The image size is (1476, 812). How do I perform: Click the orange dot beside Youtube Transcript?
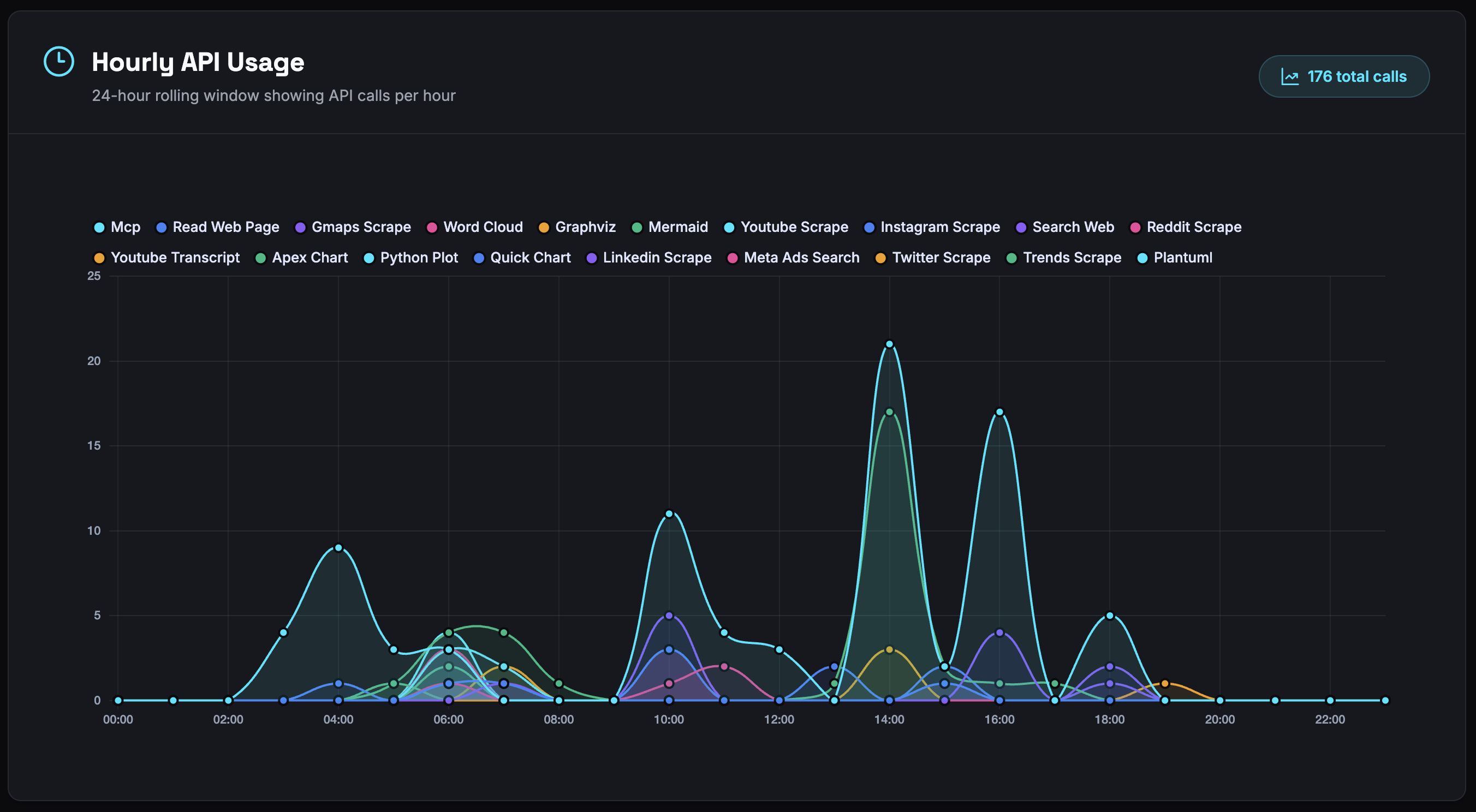pyautogui.click(x=99, y=258)
